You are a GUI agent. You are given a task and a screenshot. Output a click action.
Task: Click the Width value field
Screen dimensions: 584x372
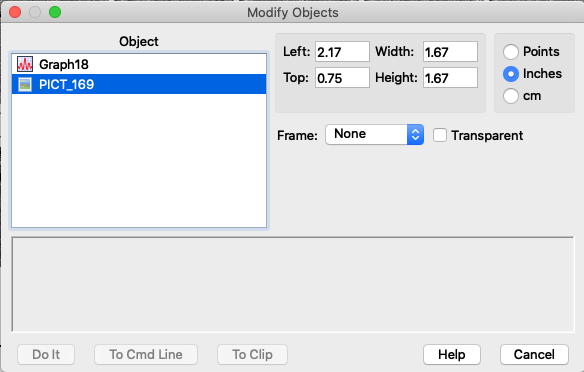tap(450, 52)
